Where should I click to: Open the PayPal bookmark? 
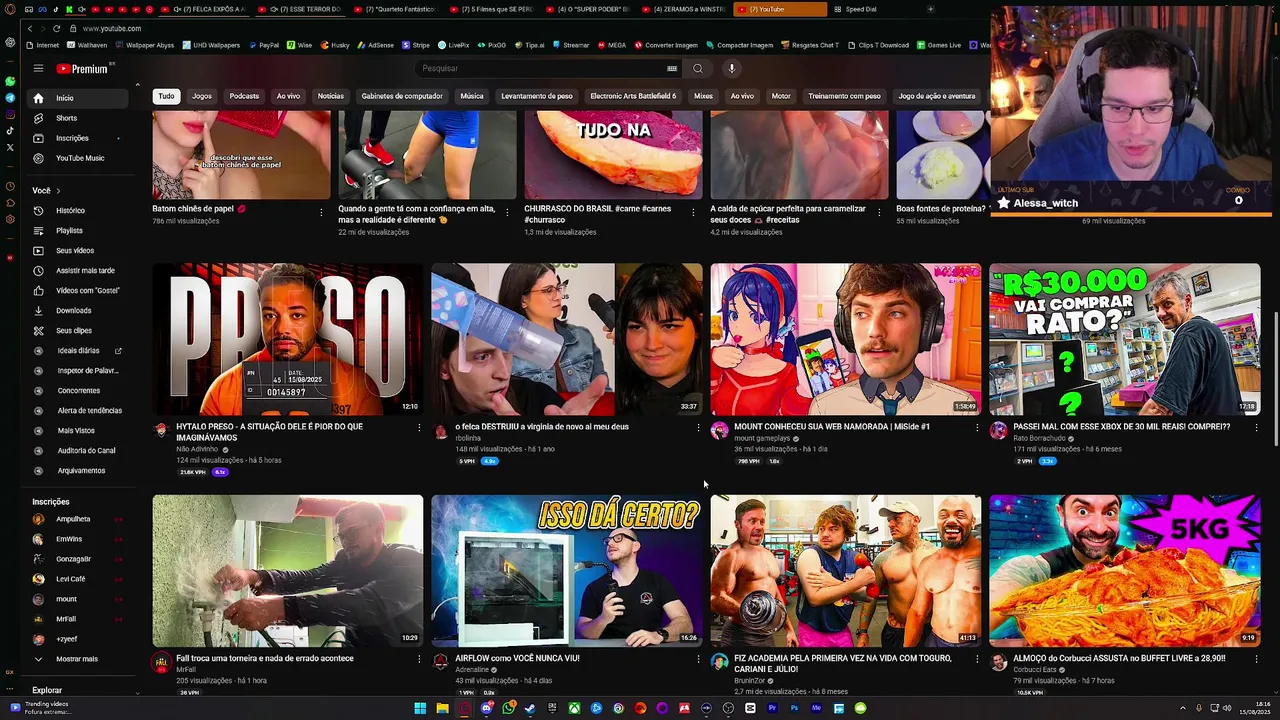[x=264, y=45]
